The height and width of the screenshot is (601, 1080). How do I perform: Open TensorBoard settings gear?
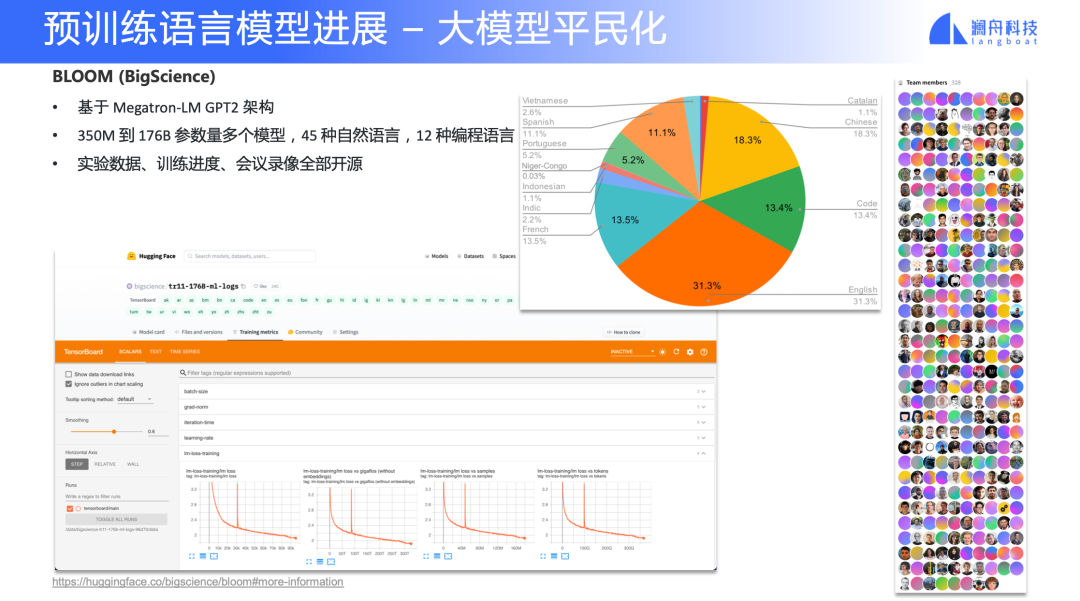690,352
